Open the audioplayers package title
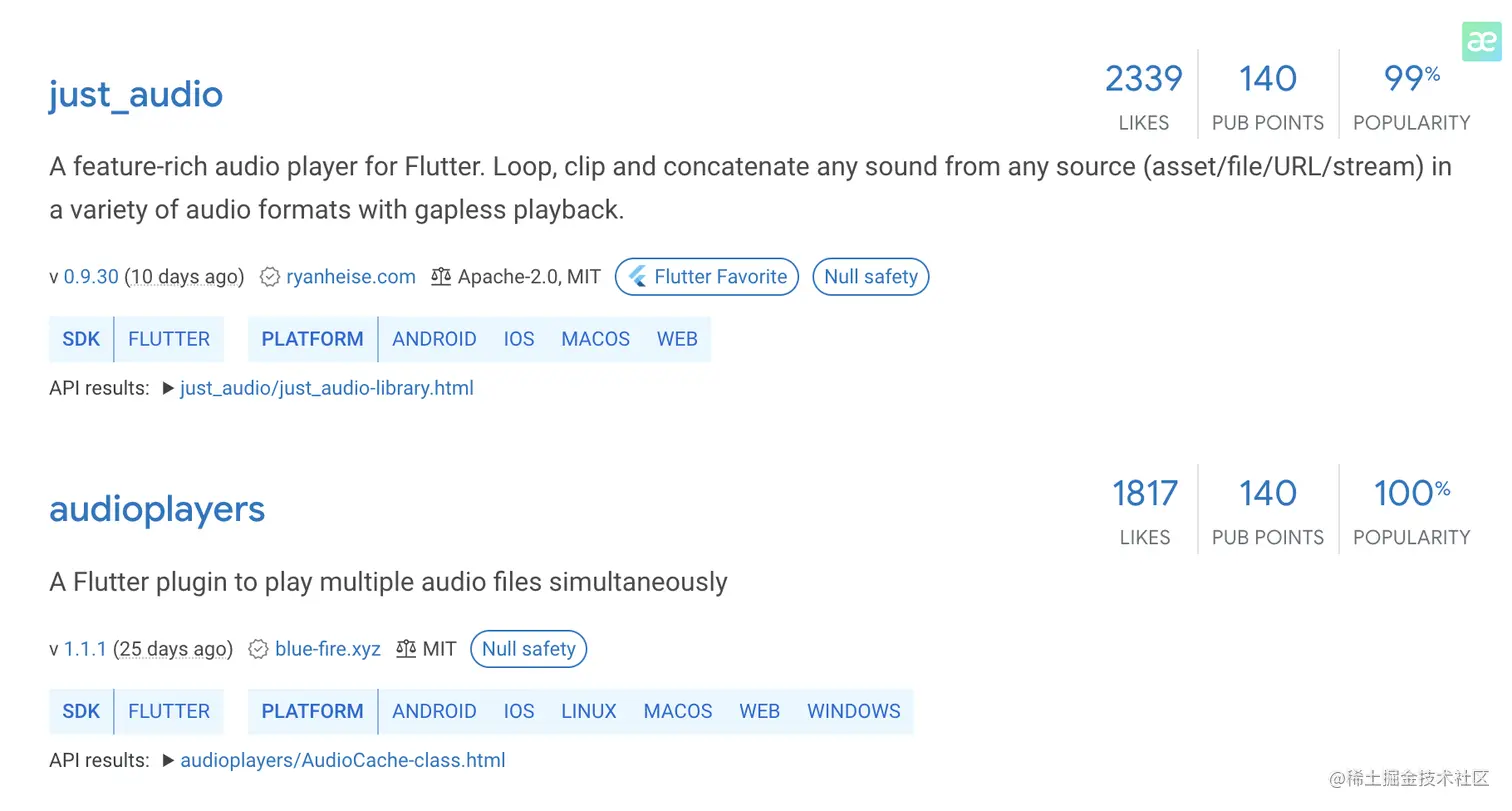 pyautogui.click(x=157, y=509)
